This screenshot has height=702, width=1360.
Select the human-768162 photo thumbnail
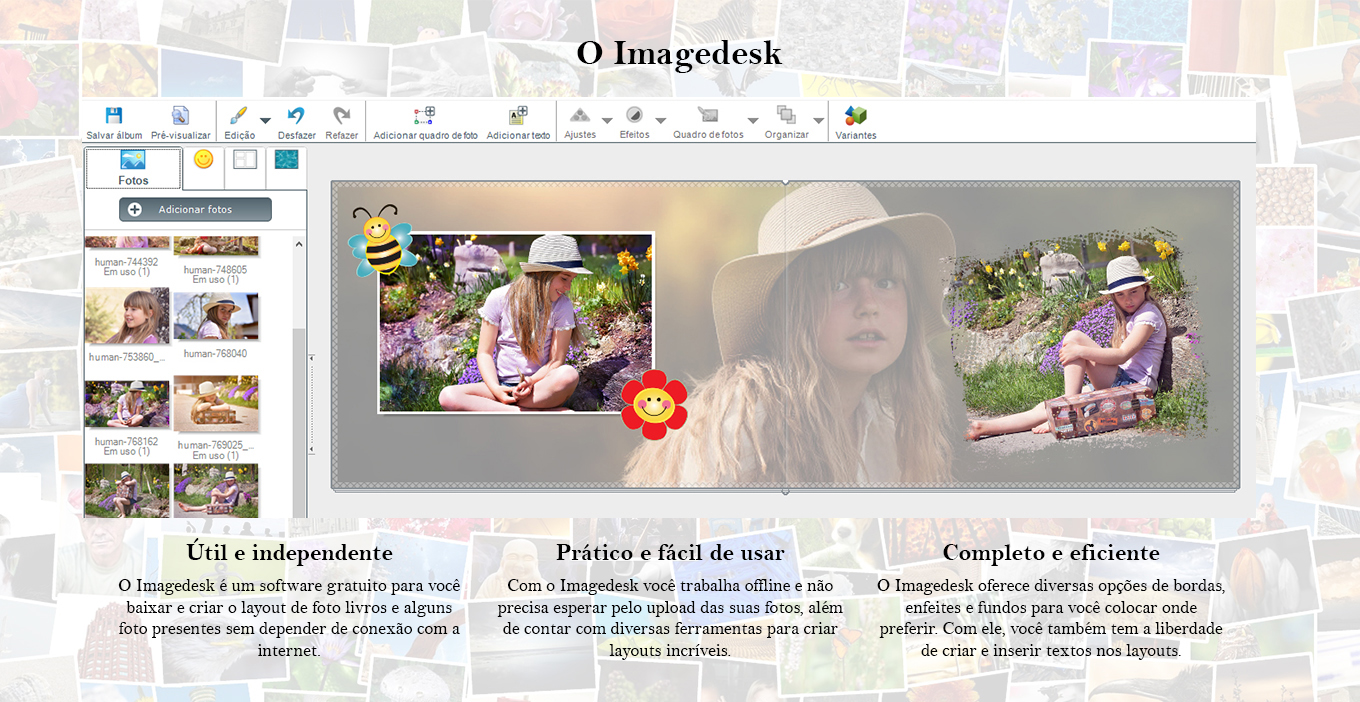click(x=127, y=404)
